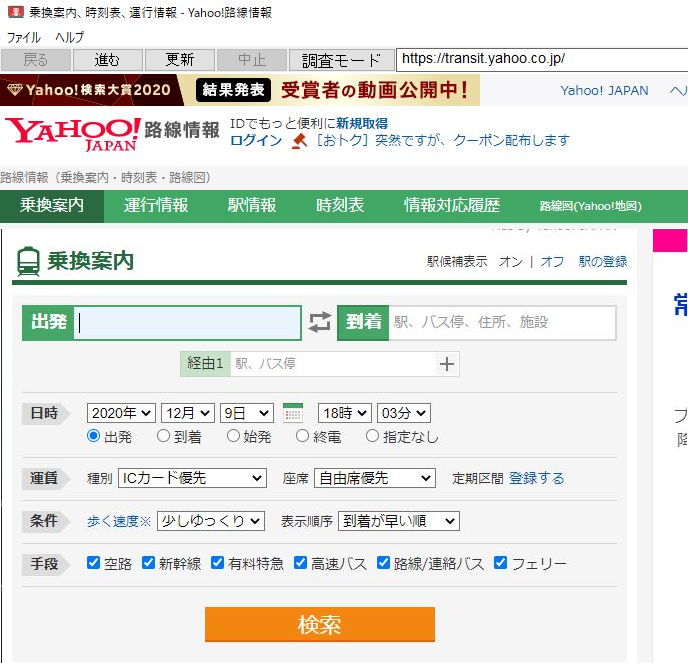Open the ICカード優先 fare type dropdown
Screen dimensions: 688x672
192,478
